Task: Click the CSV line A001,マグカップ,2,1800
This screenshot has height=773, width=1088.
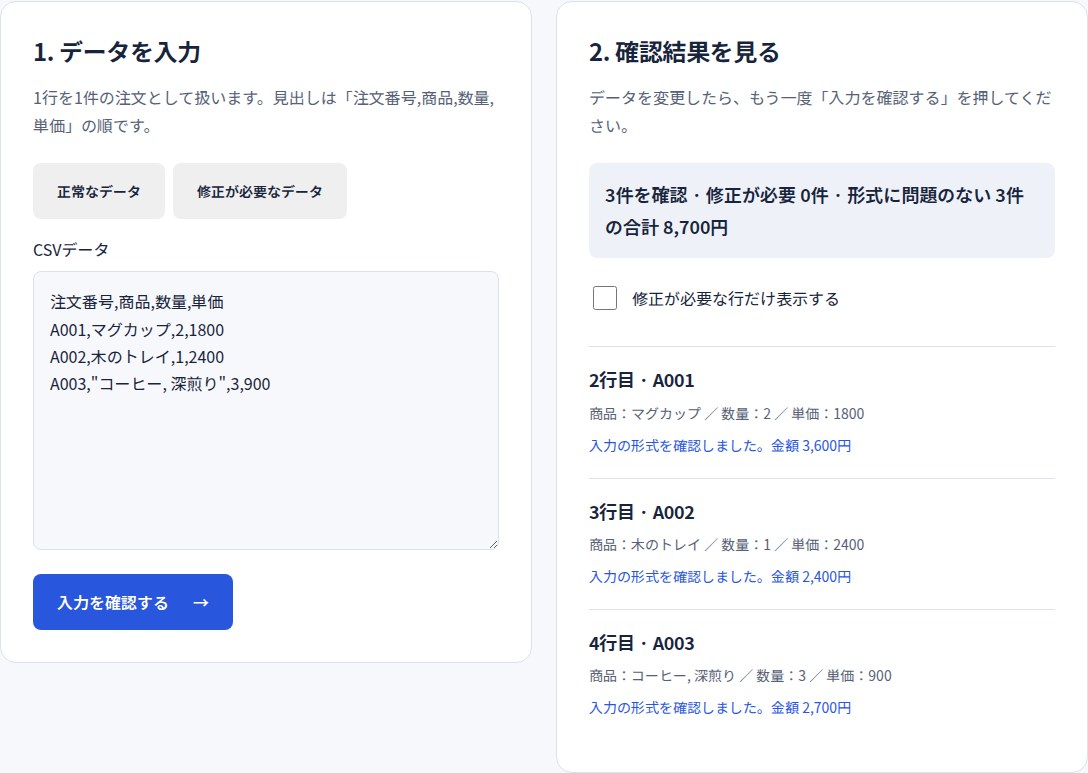Action: (137, 330)
